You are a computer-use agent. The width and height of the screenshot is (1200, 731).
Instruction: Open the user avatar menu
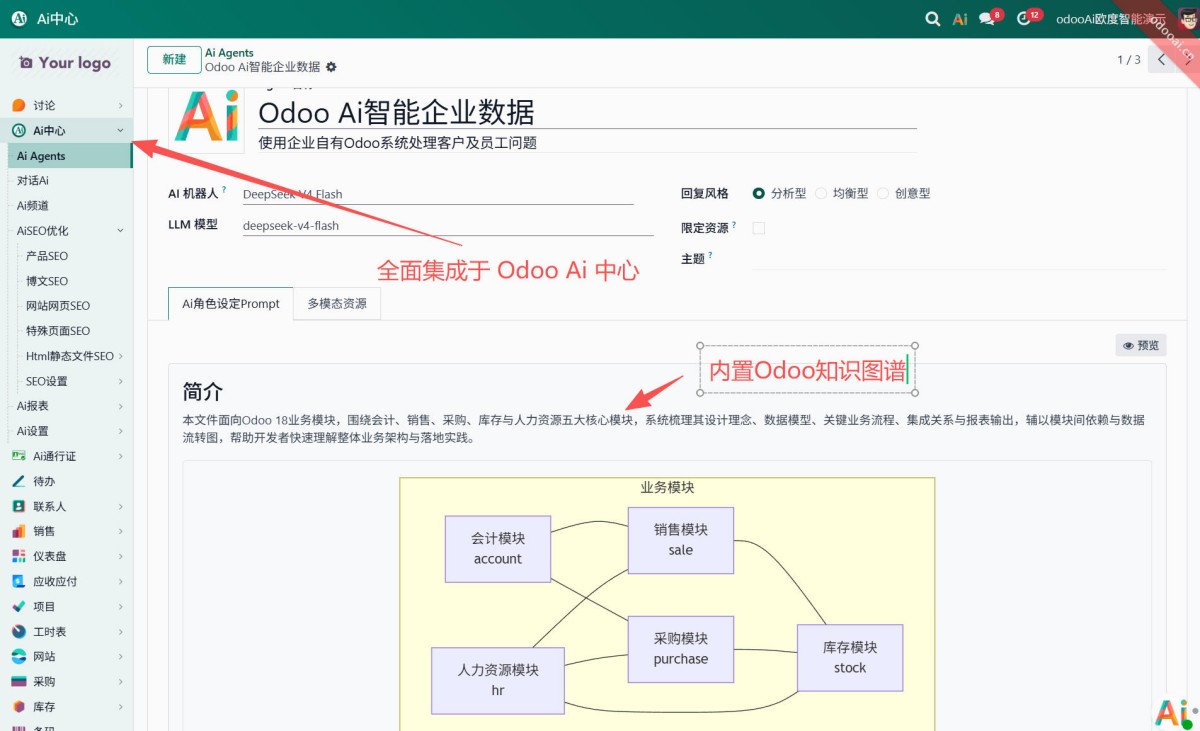(x=1187, y=19)
